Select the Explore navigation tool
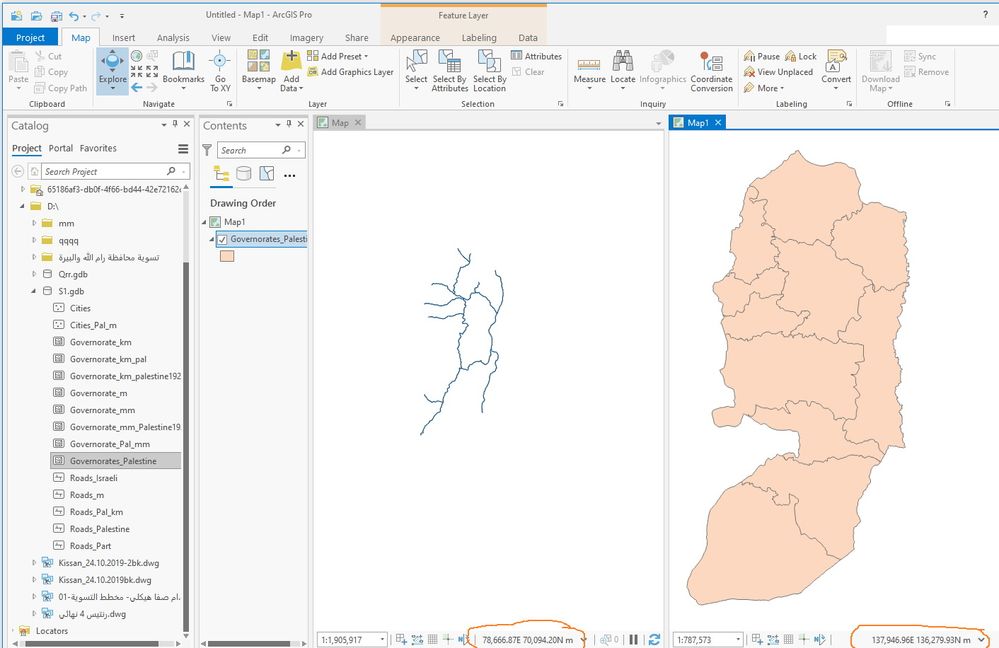The height and width of the screenshot is (648, 999). (112, 70)
